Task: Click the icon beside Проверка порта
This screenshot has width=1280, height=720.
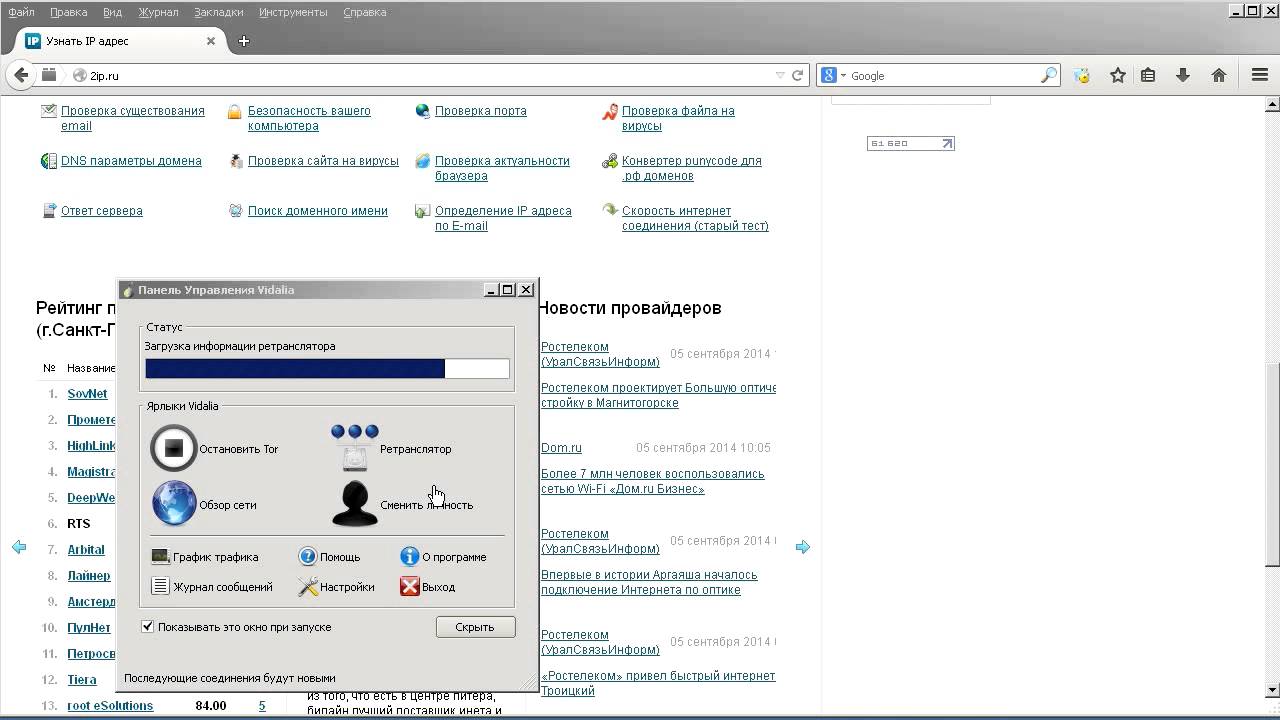Action: click(423, 111)
